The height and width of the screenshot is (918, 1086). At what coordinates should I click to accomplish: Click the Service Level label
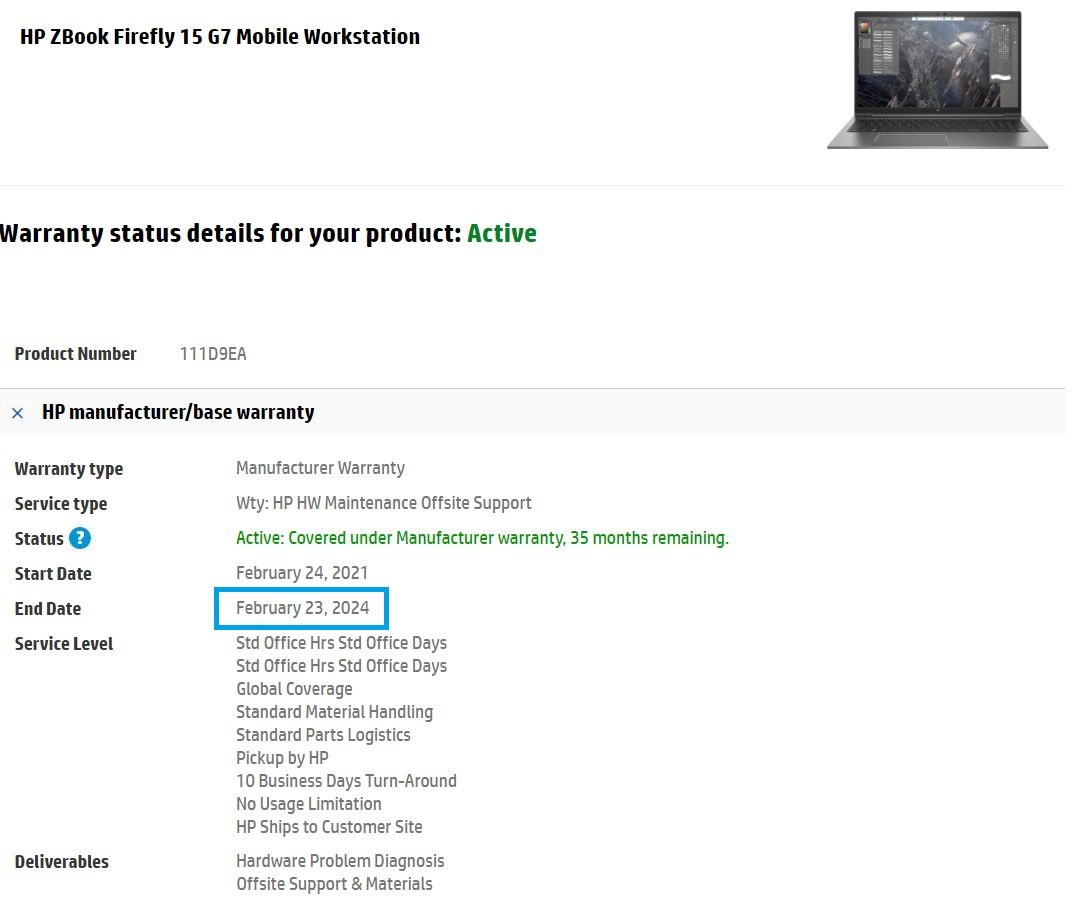[x=64, y=644]
